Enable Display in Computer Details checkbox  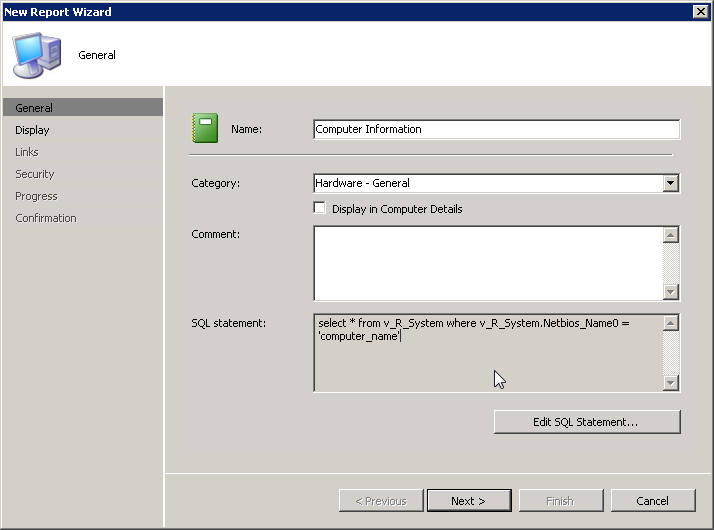click(x=320, y=208)
